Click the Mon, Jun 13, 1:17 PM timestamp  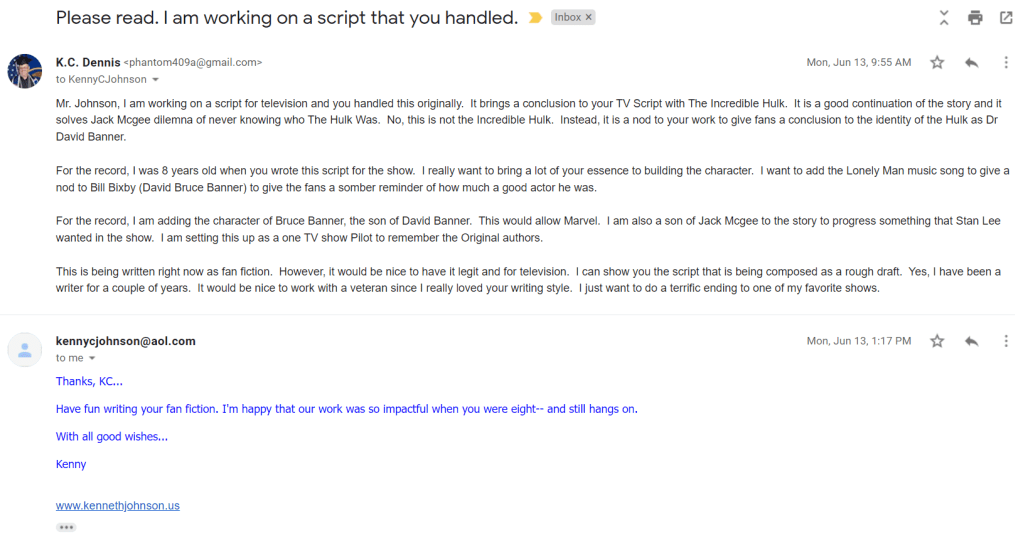pyautogui.click(x=859, y=341)
